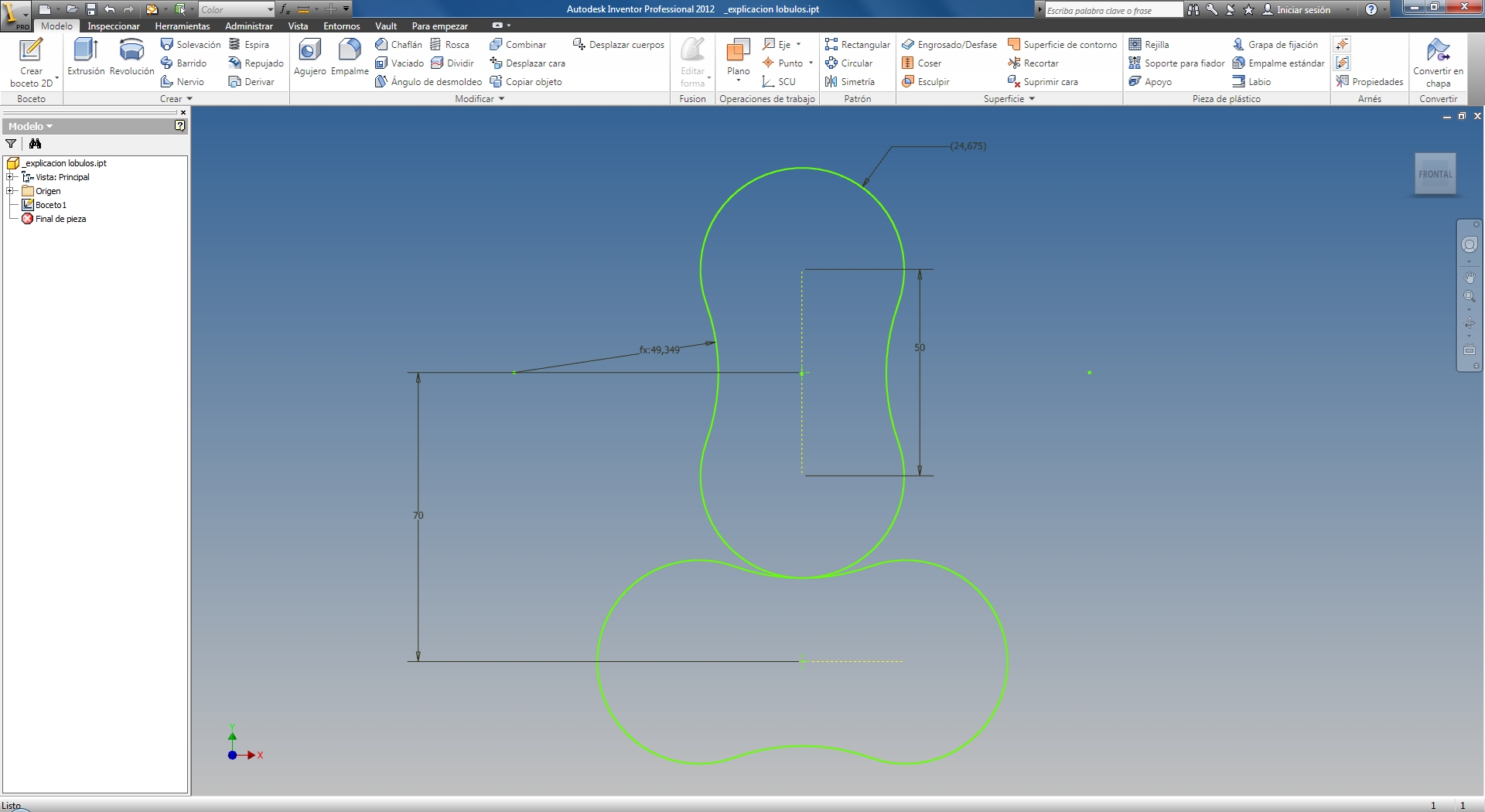Activate the Agujero hole tool
The height and width of the screenshot is (812, 1485).
(x=309, y=57)
